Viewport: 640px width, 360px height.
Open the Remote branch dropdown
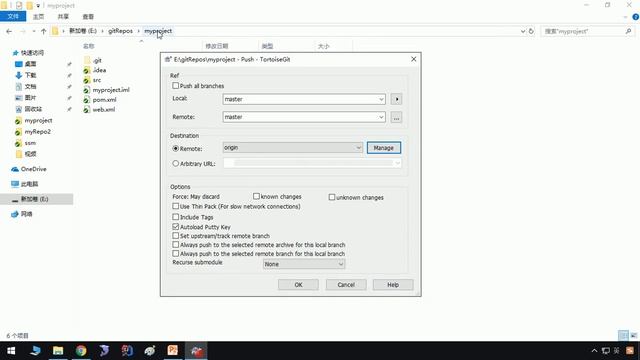[x=381, y=117]
